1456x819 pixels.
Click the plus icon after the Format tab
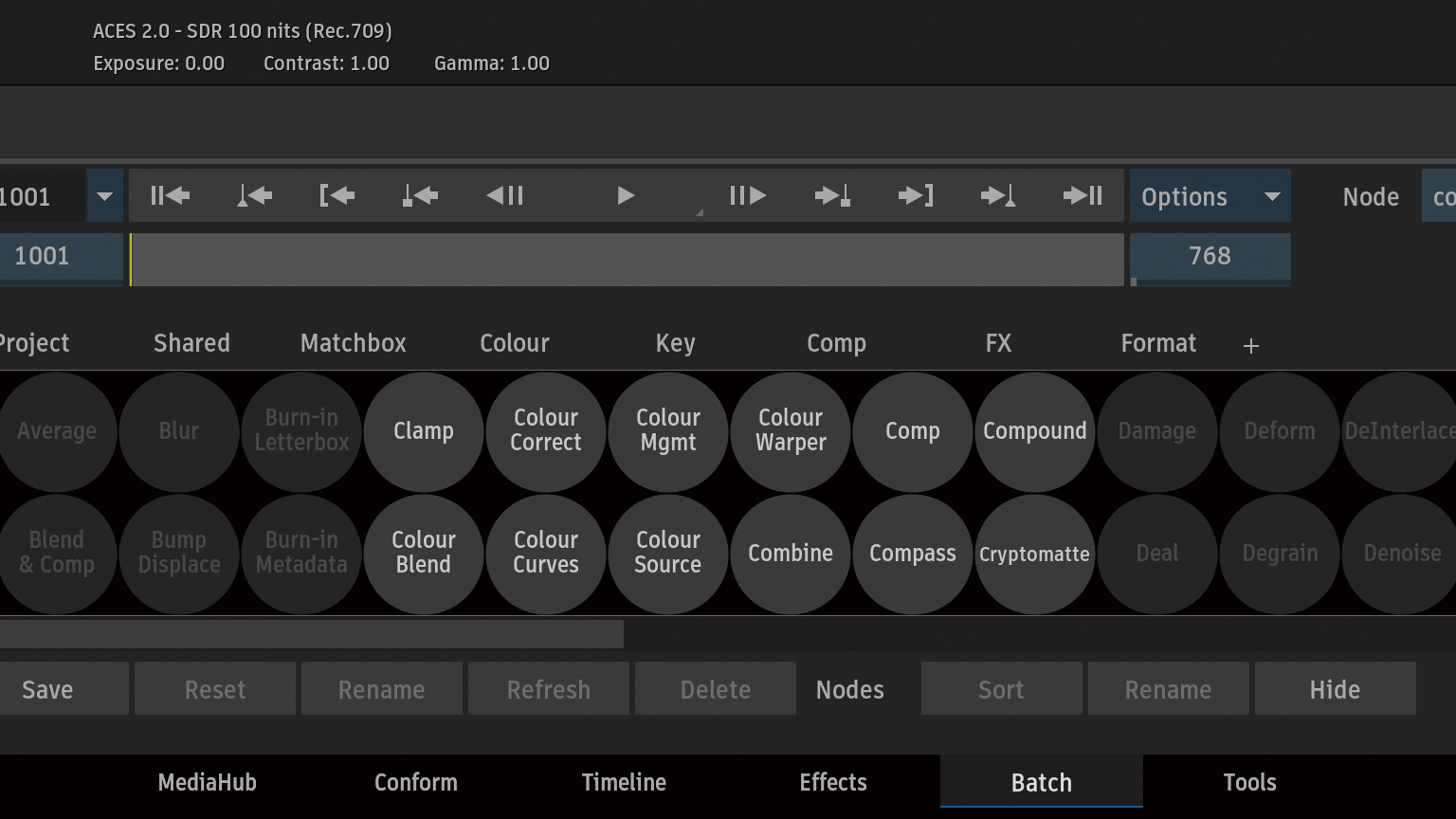(1251, 346)
